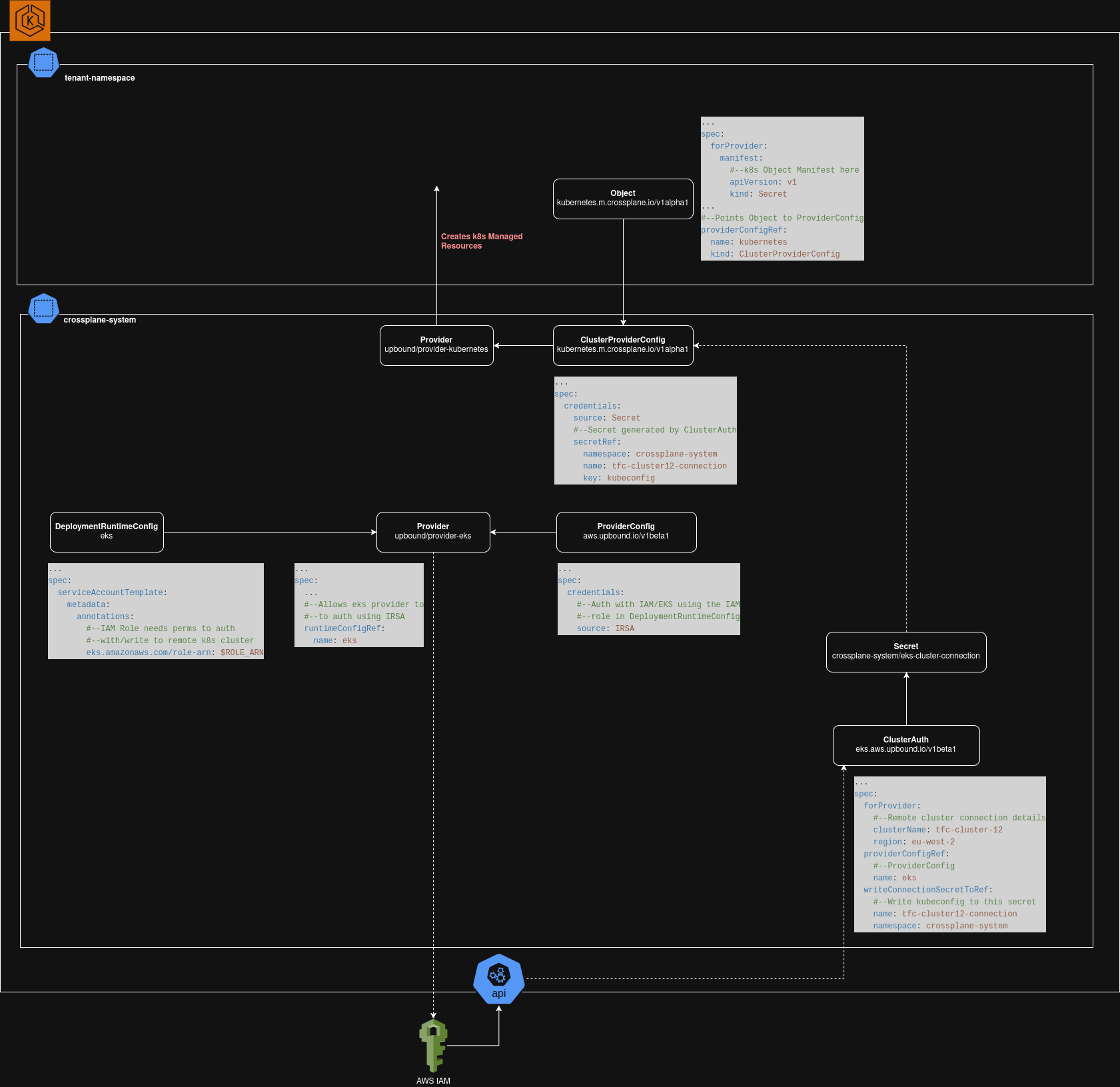Select the tenant-namespace blue namespace icon

click(x=44, y=63)
